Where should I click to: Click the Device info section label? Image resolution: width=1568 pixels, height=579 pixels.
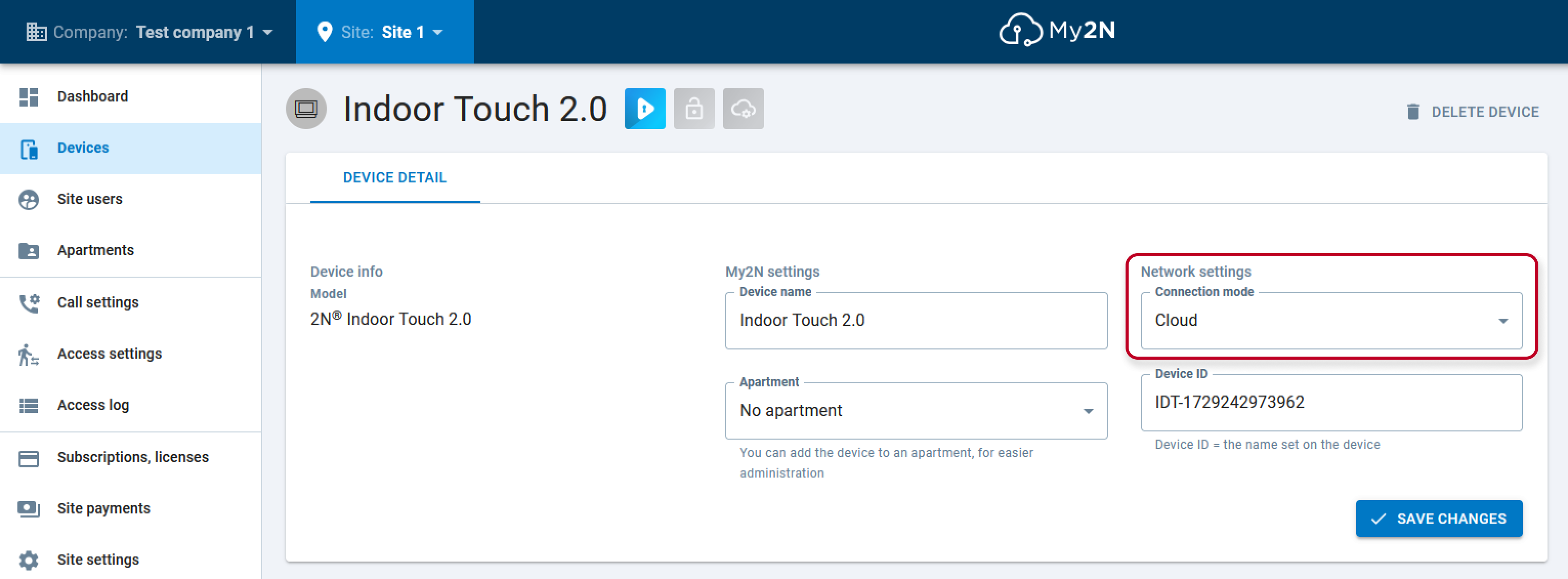346,272
